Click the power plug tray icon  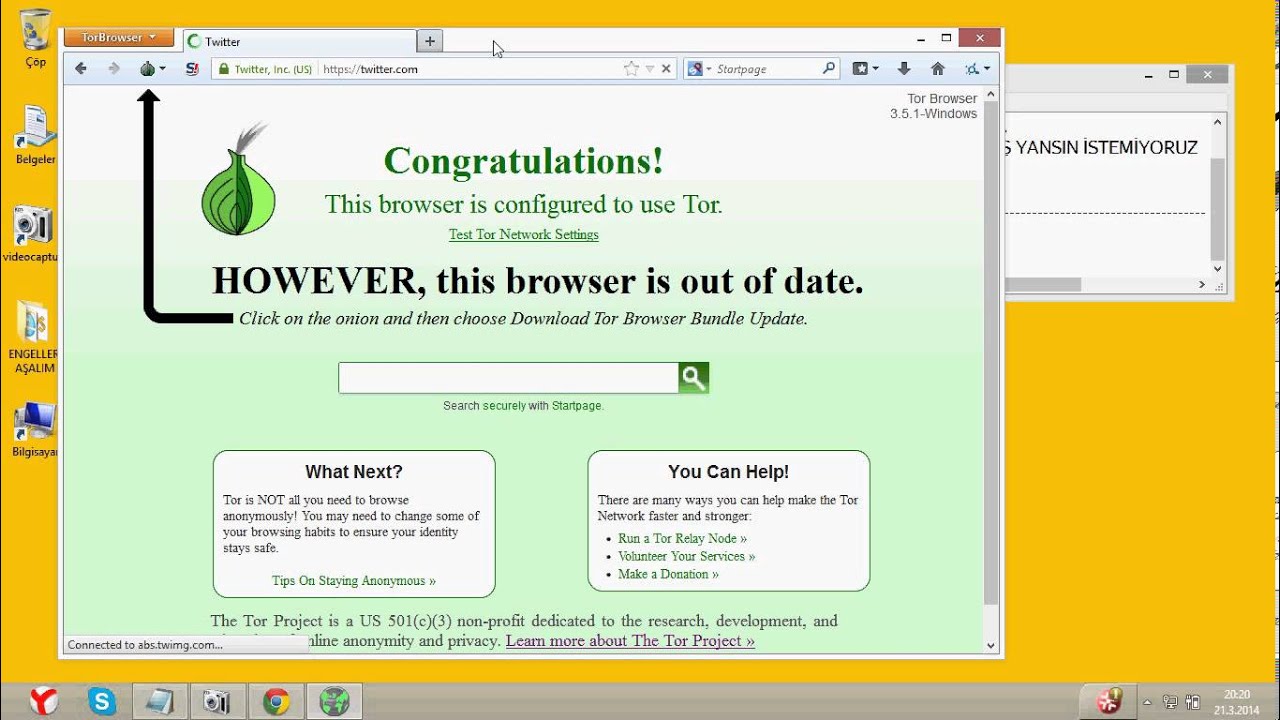[x=1192, y=702]
